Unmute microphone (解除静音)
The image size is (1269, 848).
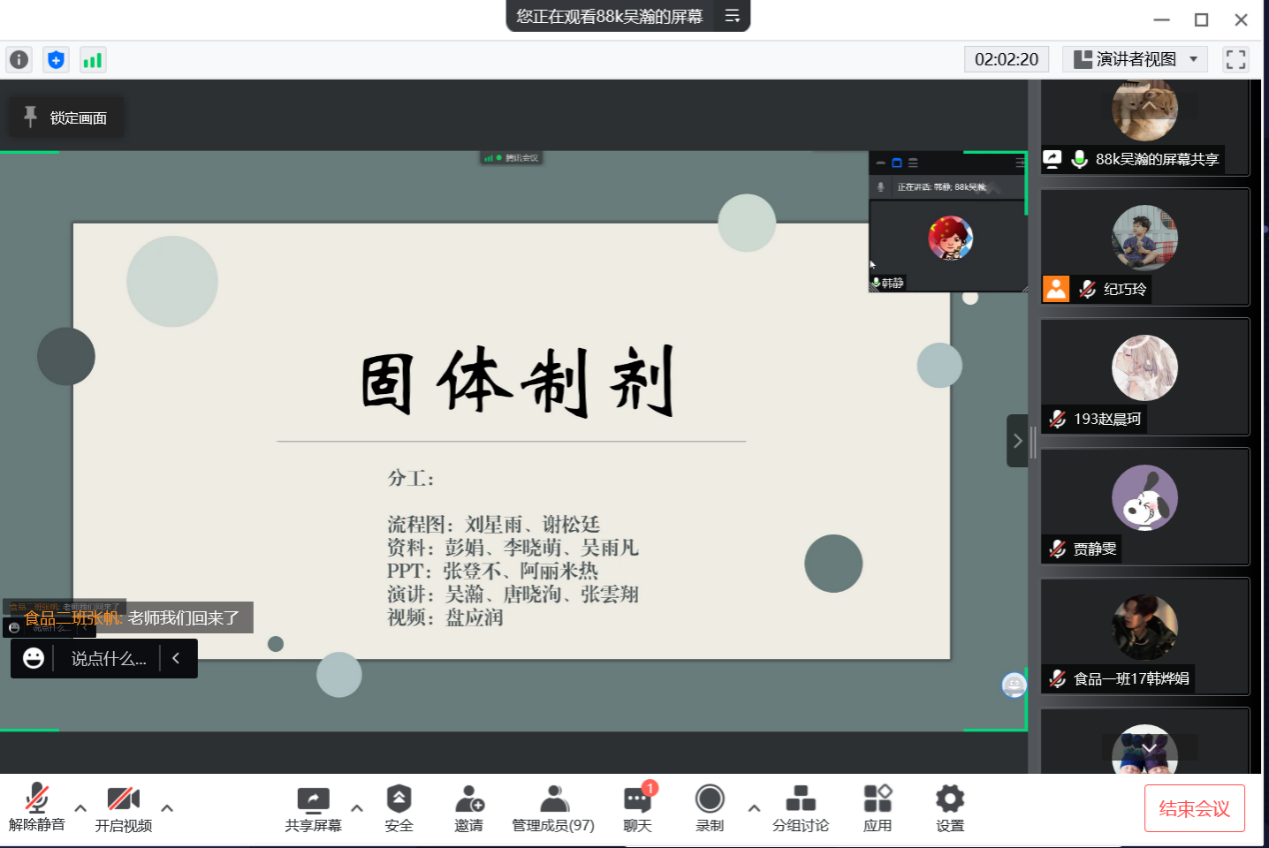click(x=37, y=808)
